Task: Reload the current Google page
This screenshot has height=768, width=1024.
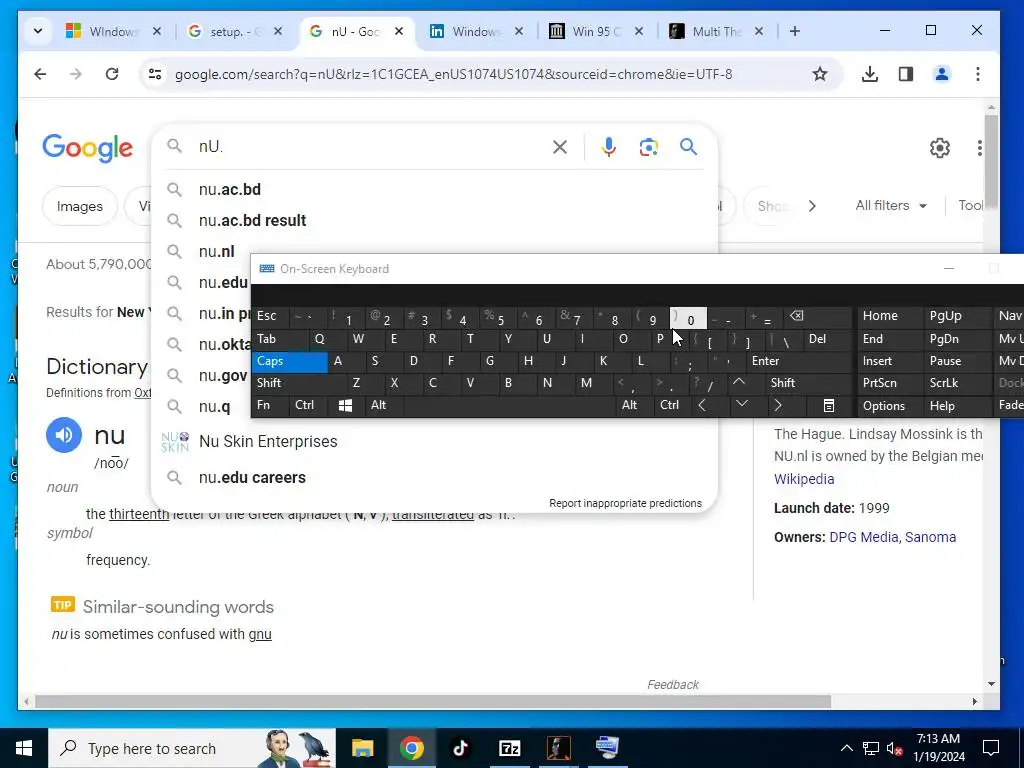Action: coord(112,74)
